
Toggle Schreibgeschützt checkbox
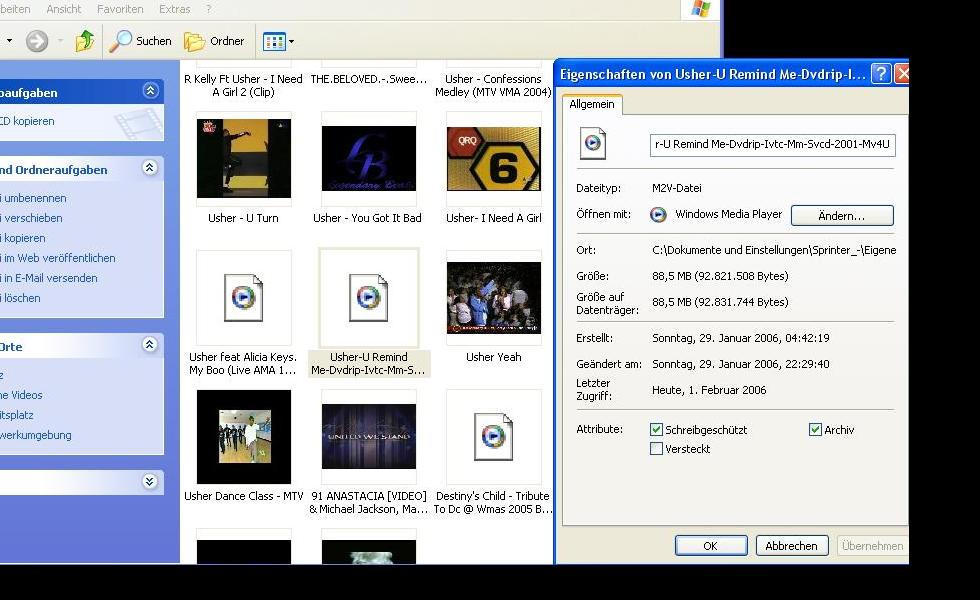pyautogui.click(x=656, y=429)
